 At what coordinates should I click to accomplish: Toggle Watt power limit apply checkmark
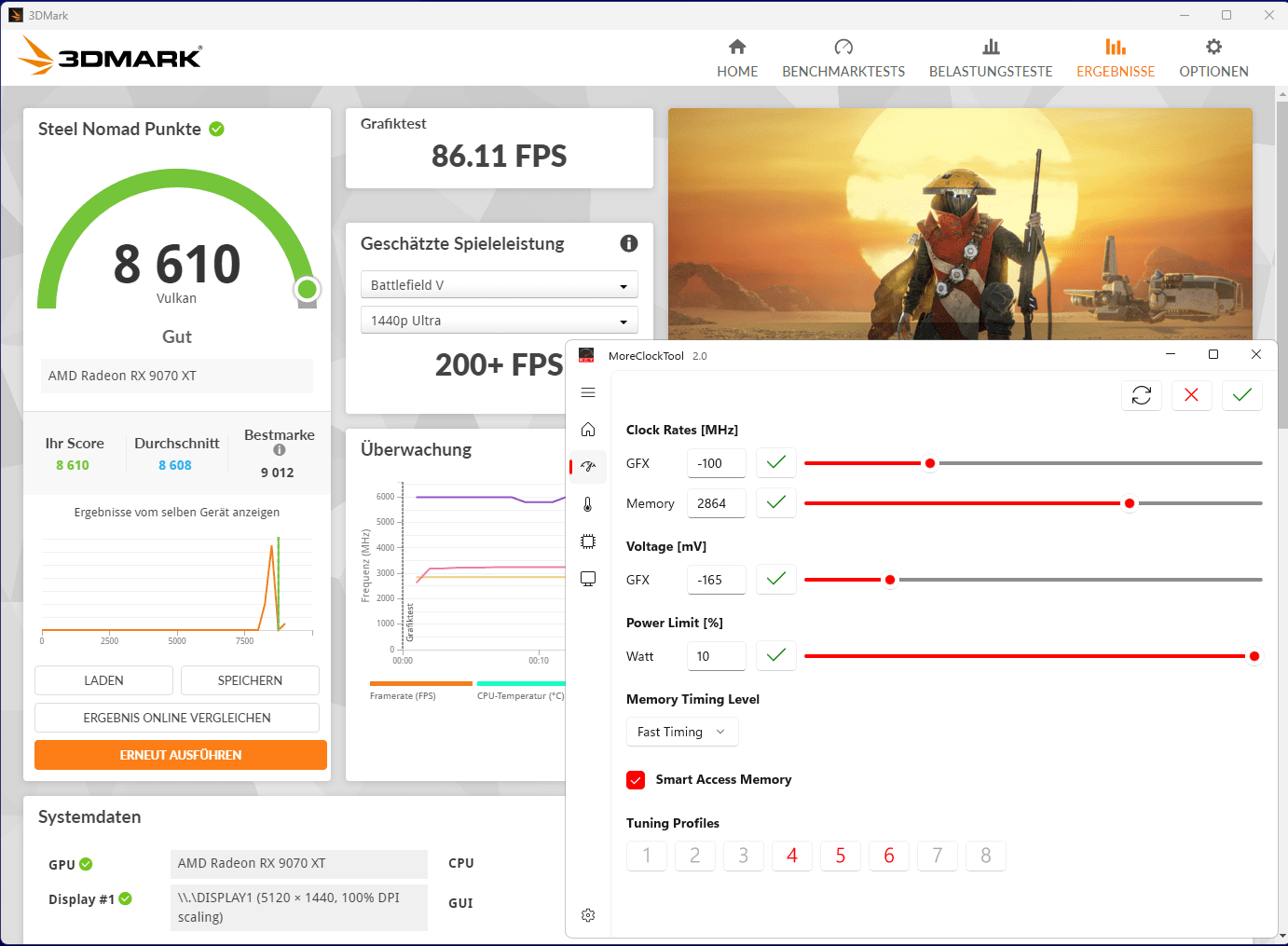tap(776, 655)
